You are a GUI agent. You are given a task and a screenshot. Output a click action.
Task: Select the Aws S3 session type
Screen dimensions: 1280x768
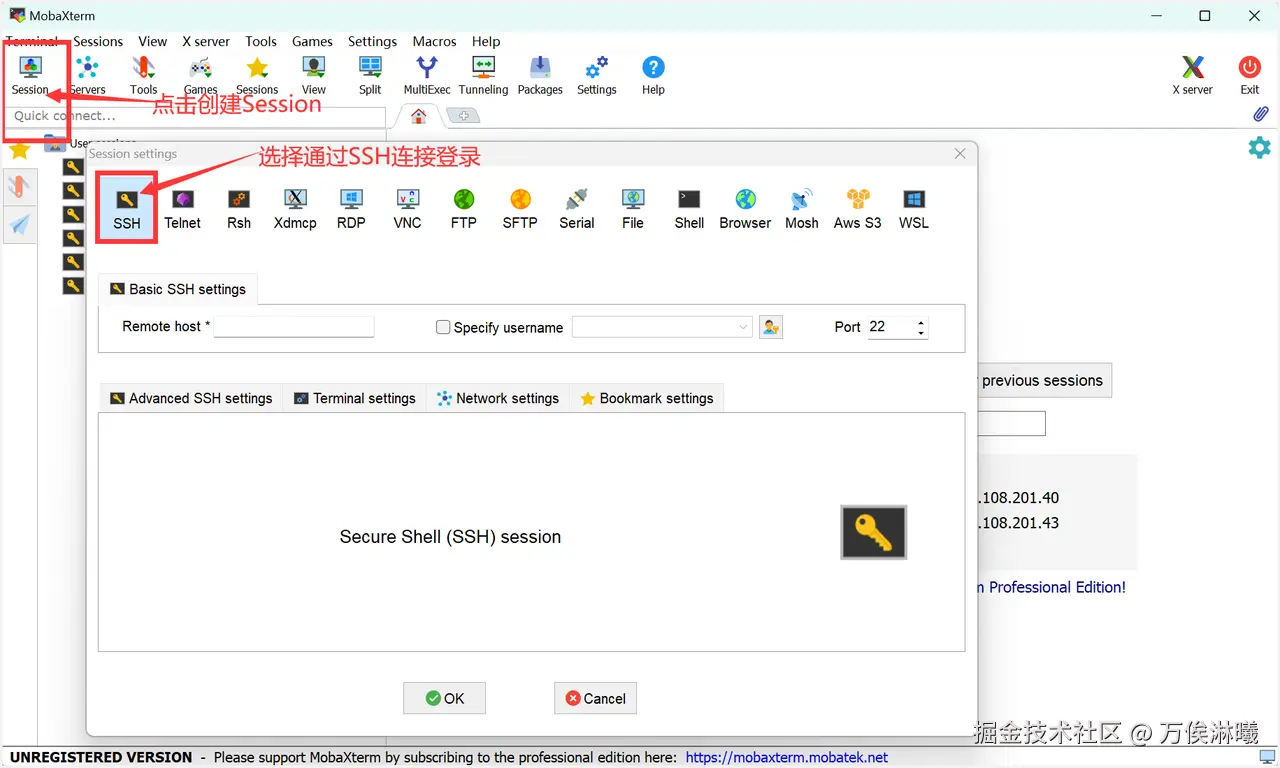[858, 208]
